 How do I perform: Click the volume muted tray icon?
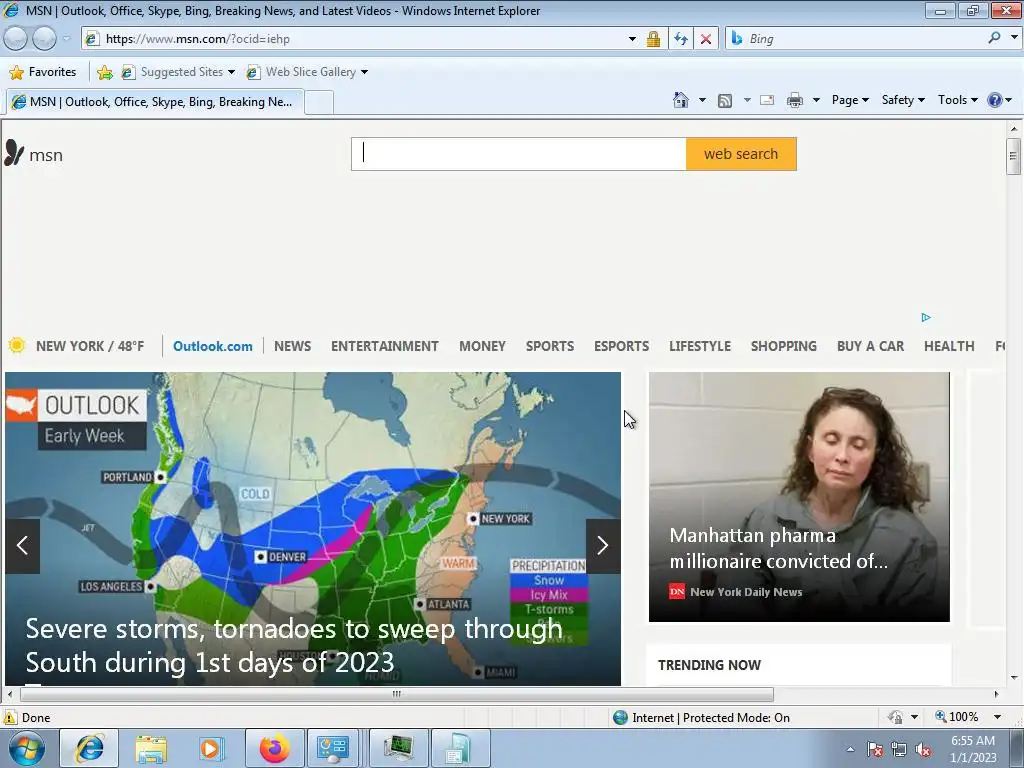click(923, 750)
